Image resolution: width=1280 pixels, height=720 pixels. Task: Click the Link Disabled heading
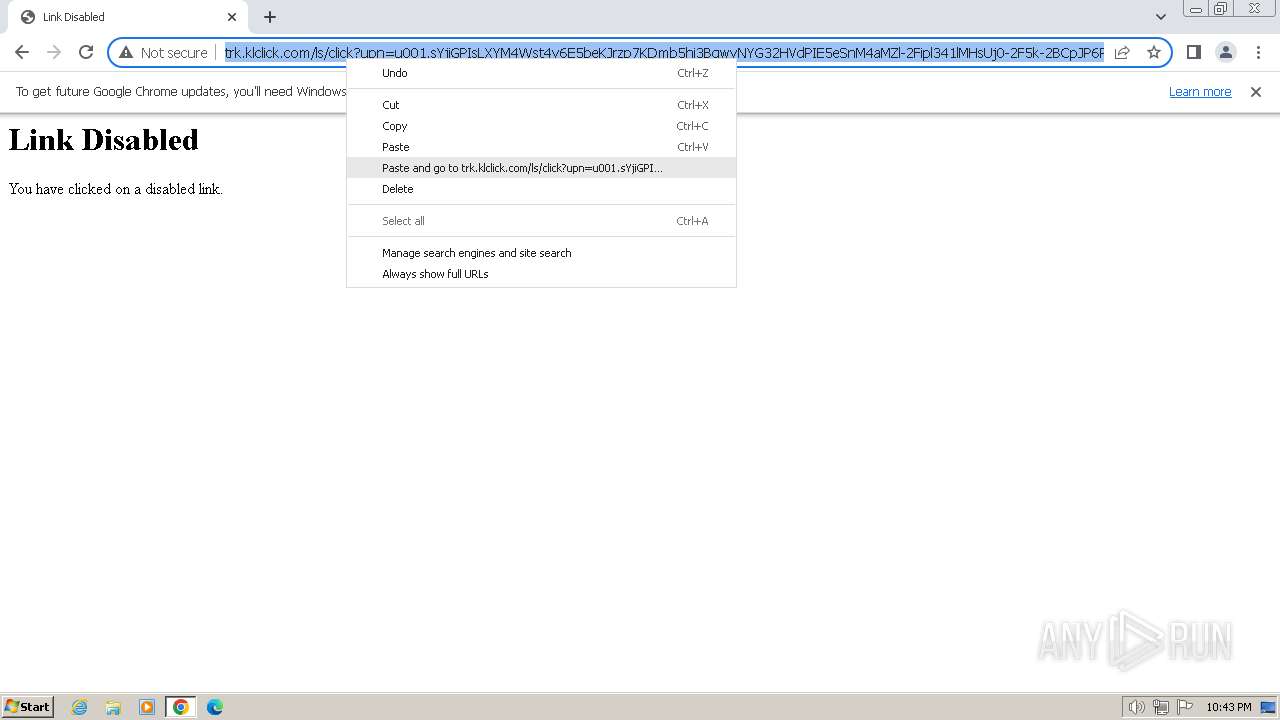[104, 140]
